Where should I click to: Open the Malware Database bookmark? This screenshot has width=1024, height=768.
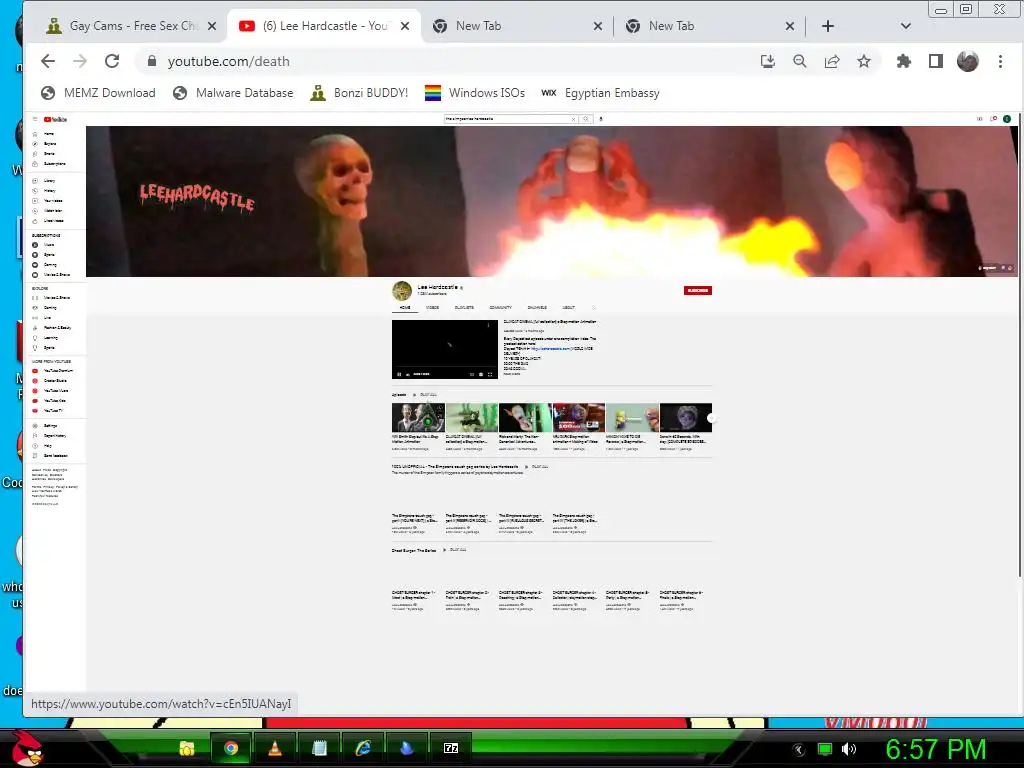(233, 93)
